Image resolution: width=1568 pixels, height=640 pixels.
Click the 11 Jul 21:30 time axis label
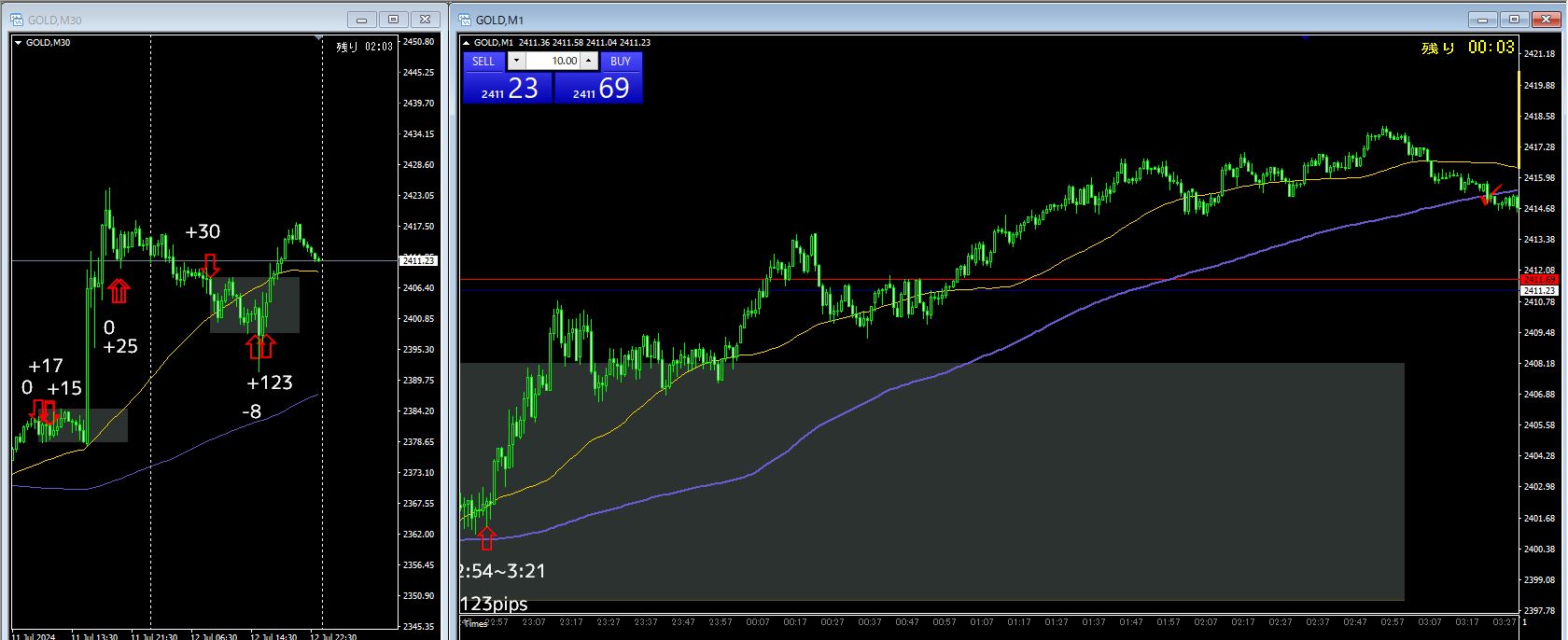click(155, 636)
